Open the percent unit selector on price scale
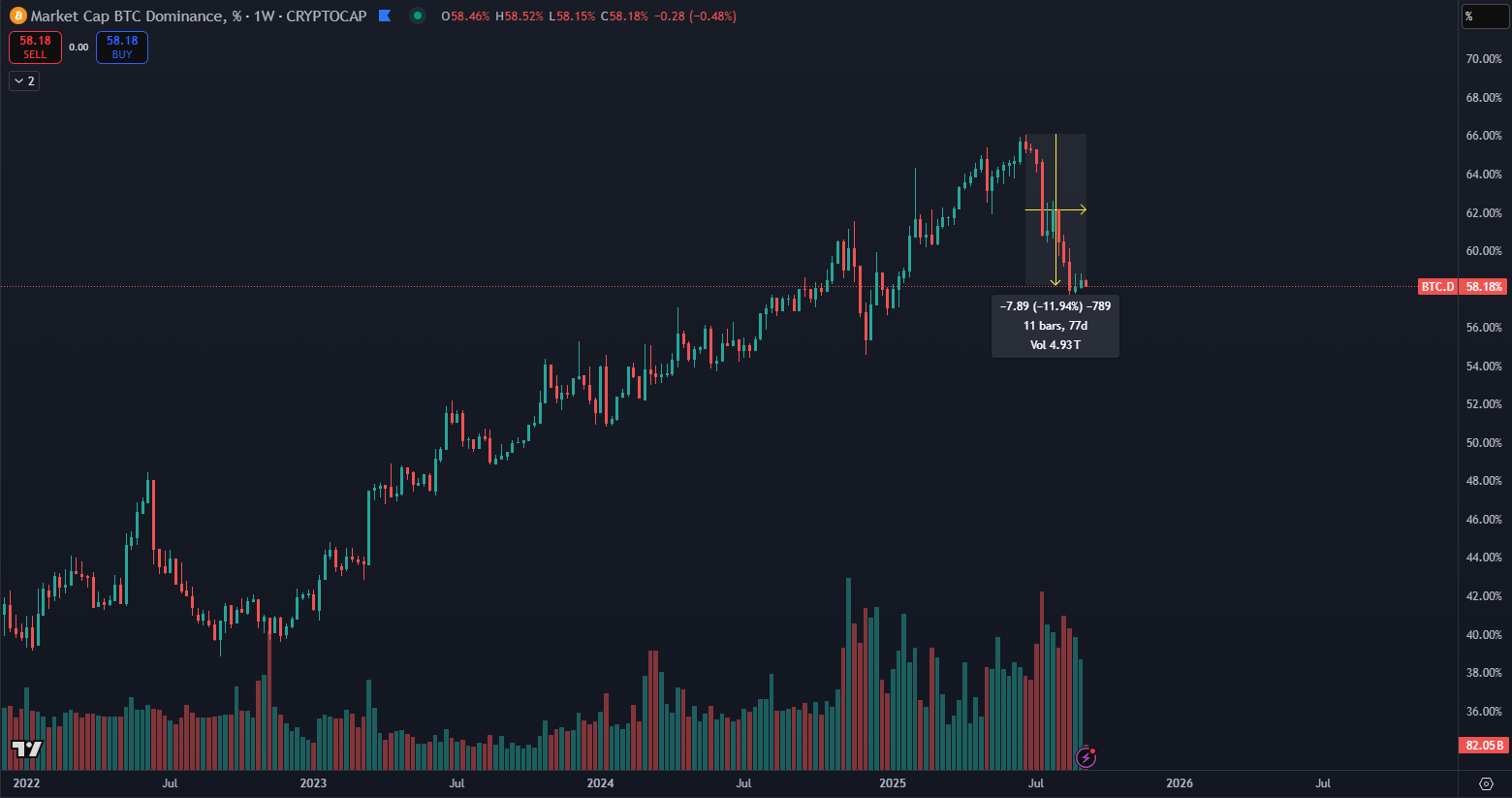Image resolution: width=1512 pixels, height=798 pixels. (1484, 16)
